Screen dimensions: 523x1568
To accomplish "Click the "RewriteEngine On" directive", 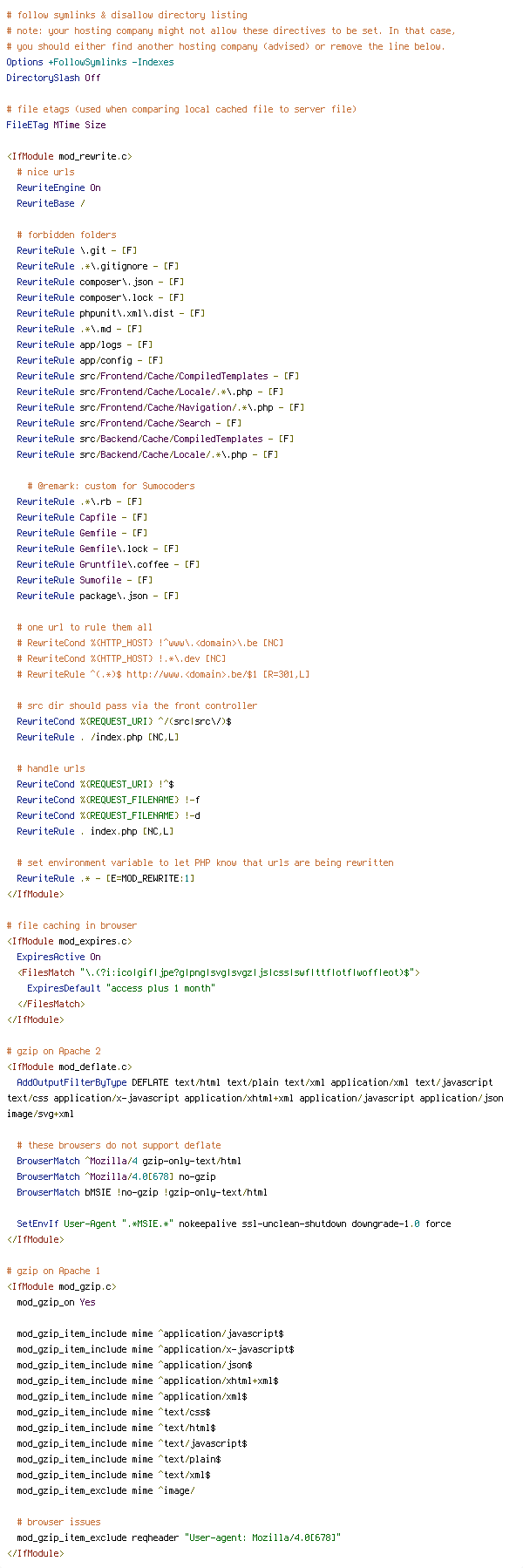I will [x=58, y=187].
